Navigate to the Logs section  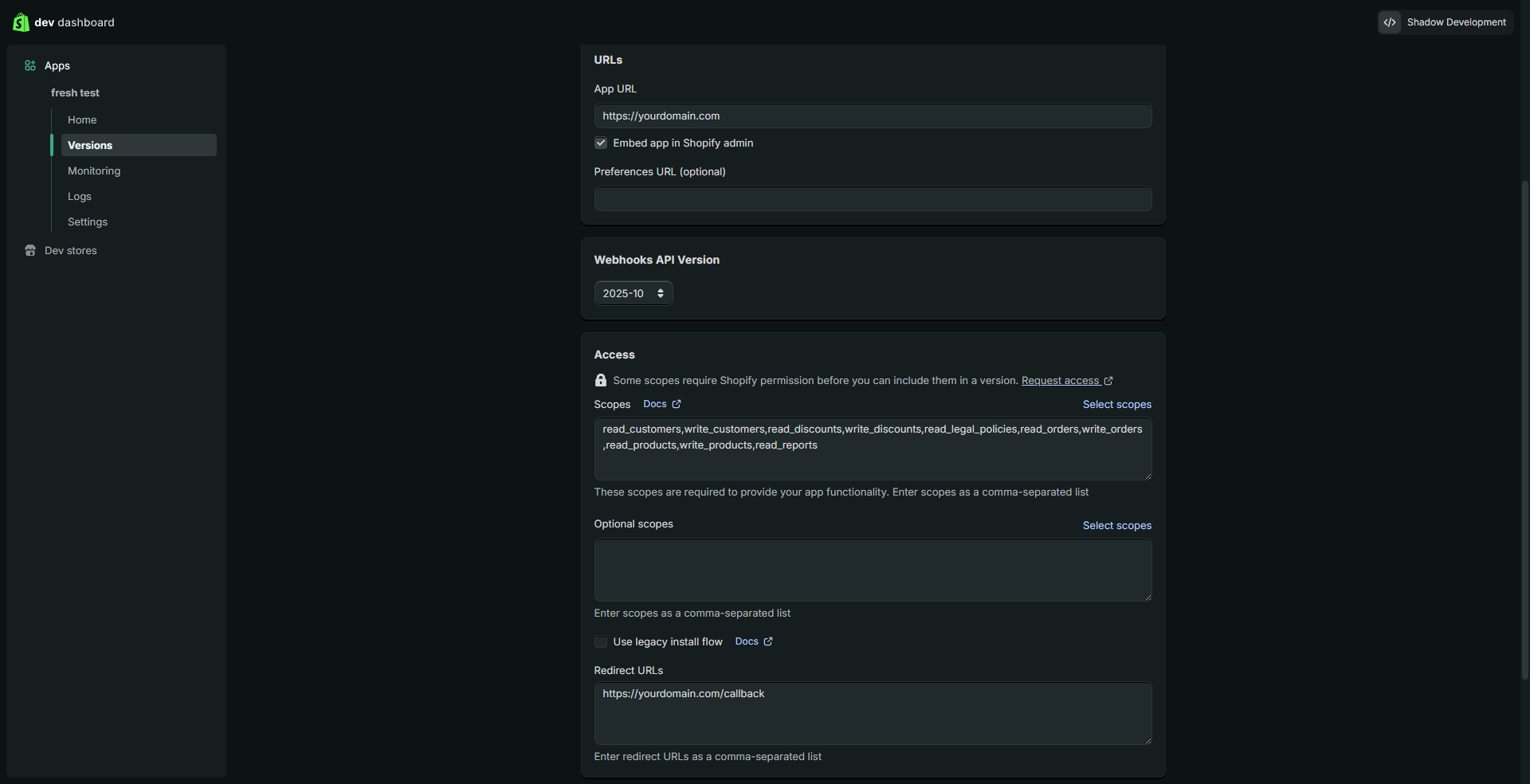pyautogui.click(x=79, y=196)
